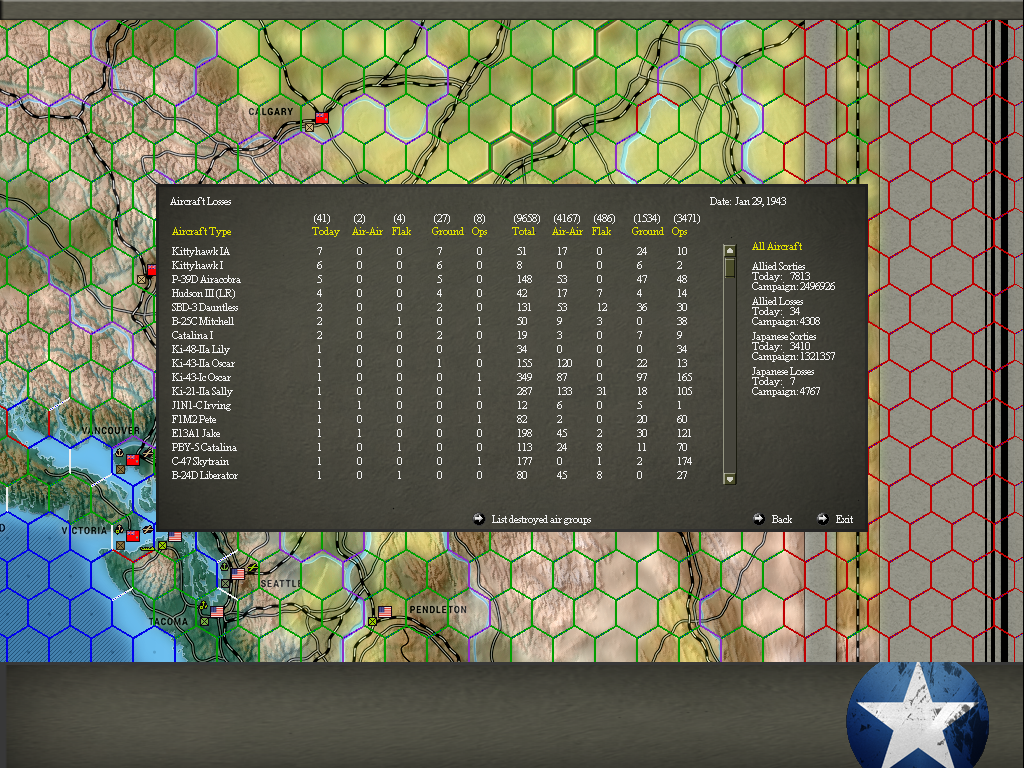Click the Pendleton US flag icon

[x=385, y=612]
